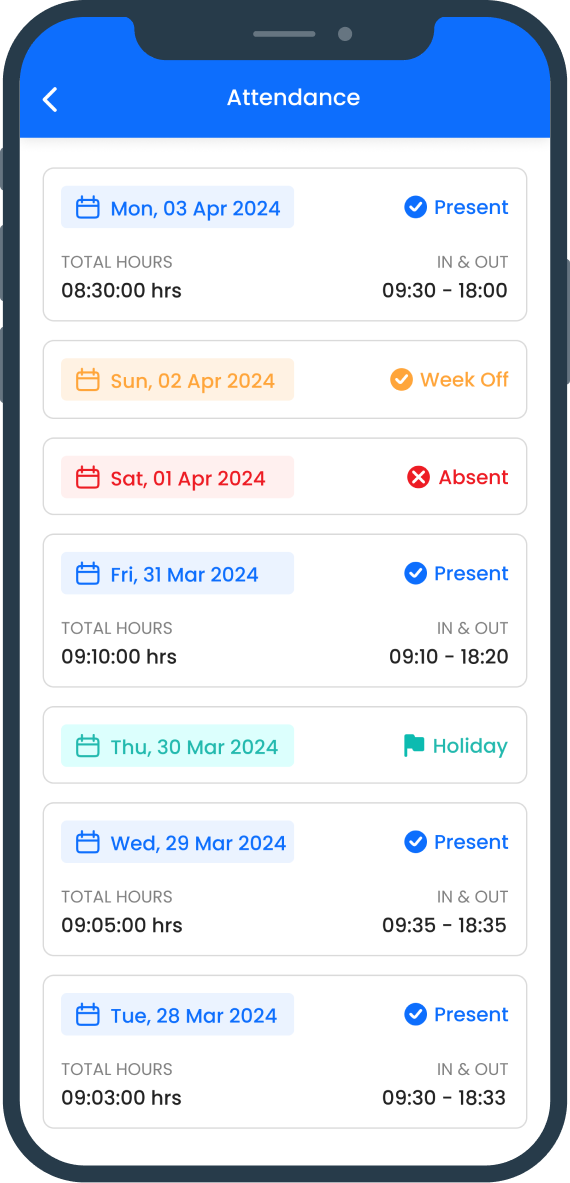Viewport: 570px width, 1183px height.
Task: Click red calendar icon on Sat, 01 Apr
Action: pos(88,477)
